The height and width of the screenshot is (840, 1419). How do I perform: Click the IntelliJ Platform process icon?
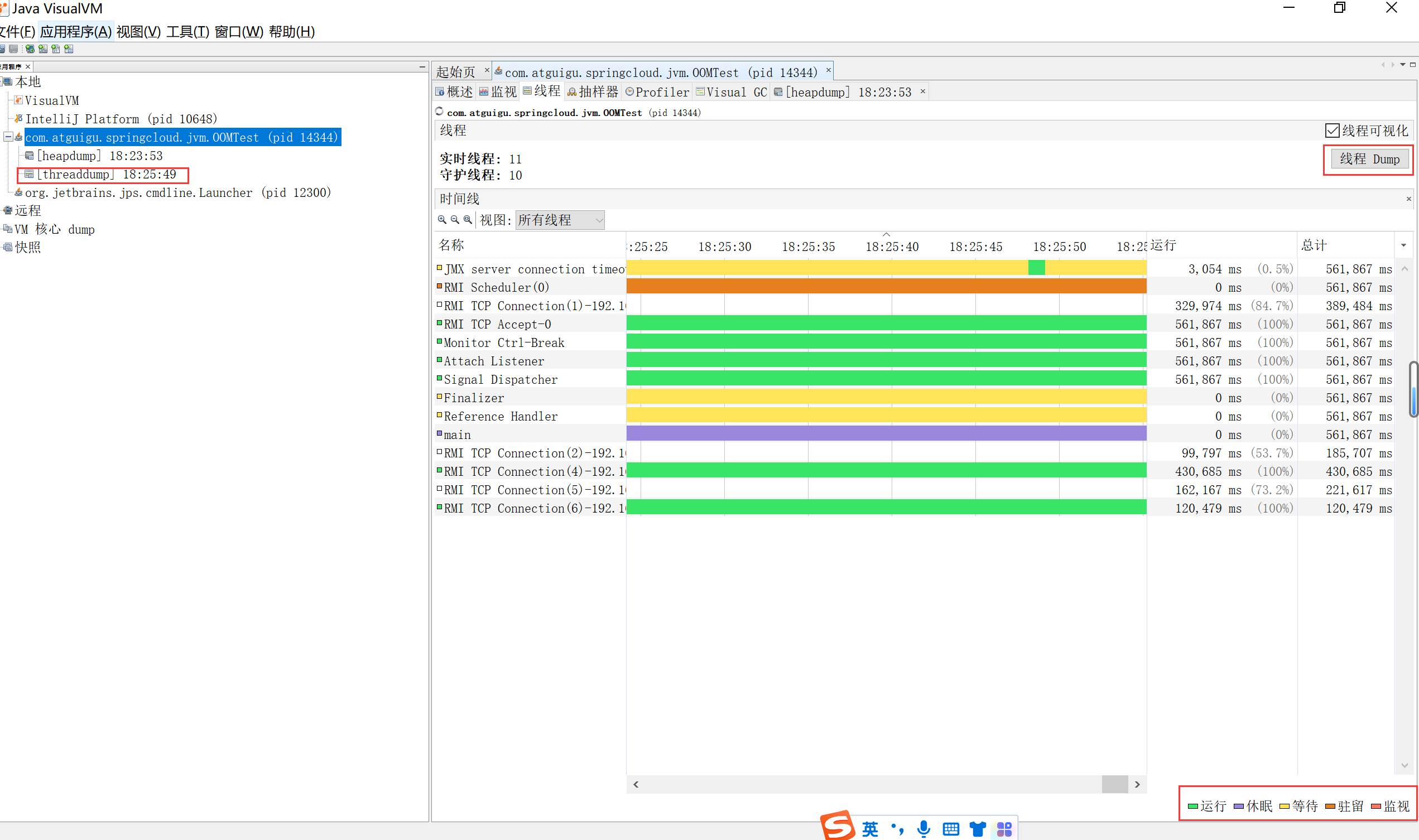[18, 118]
